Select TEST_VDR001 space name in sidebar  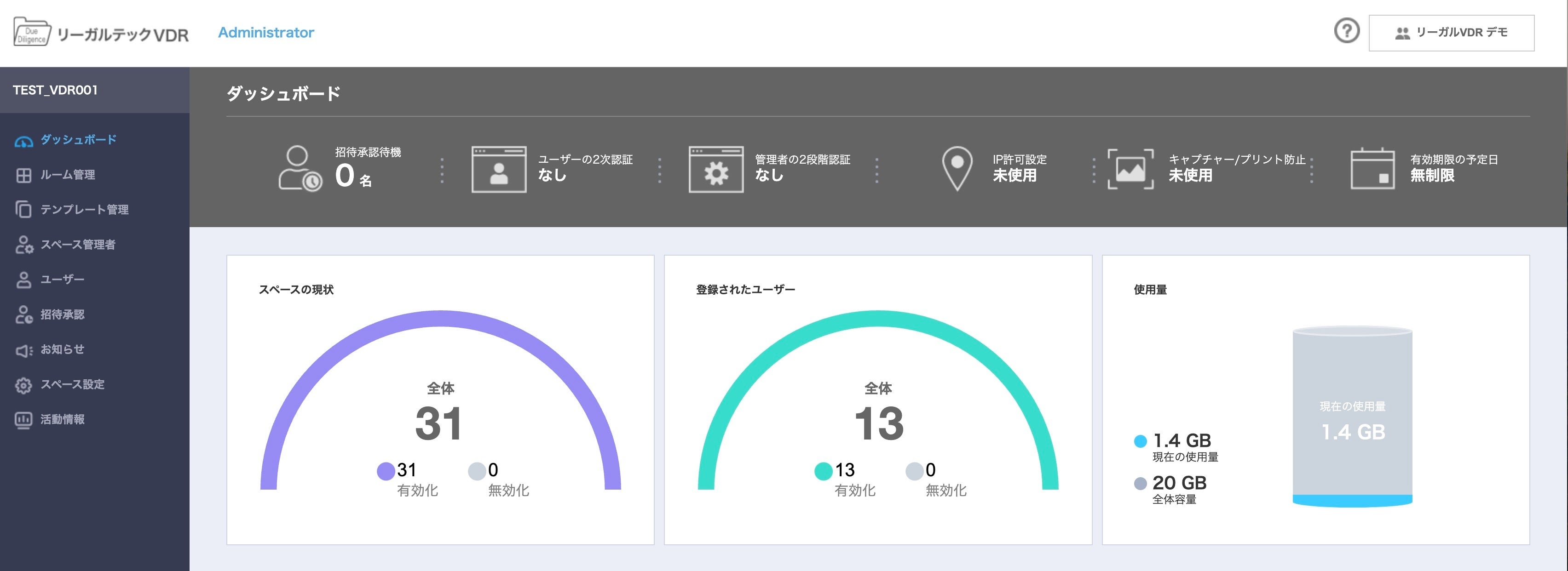click(55, 90)
